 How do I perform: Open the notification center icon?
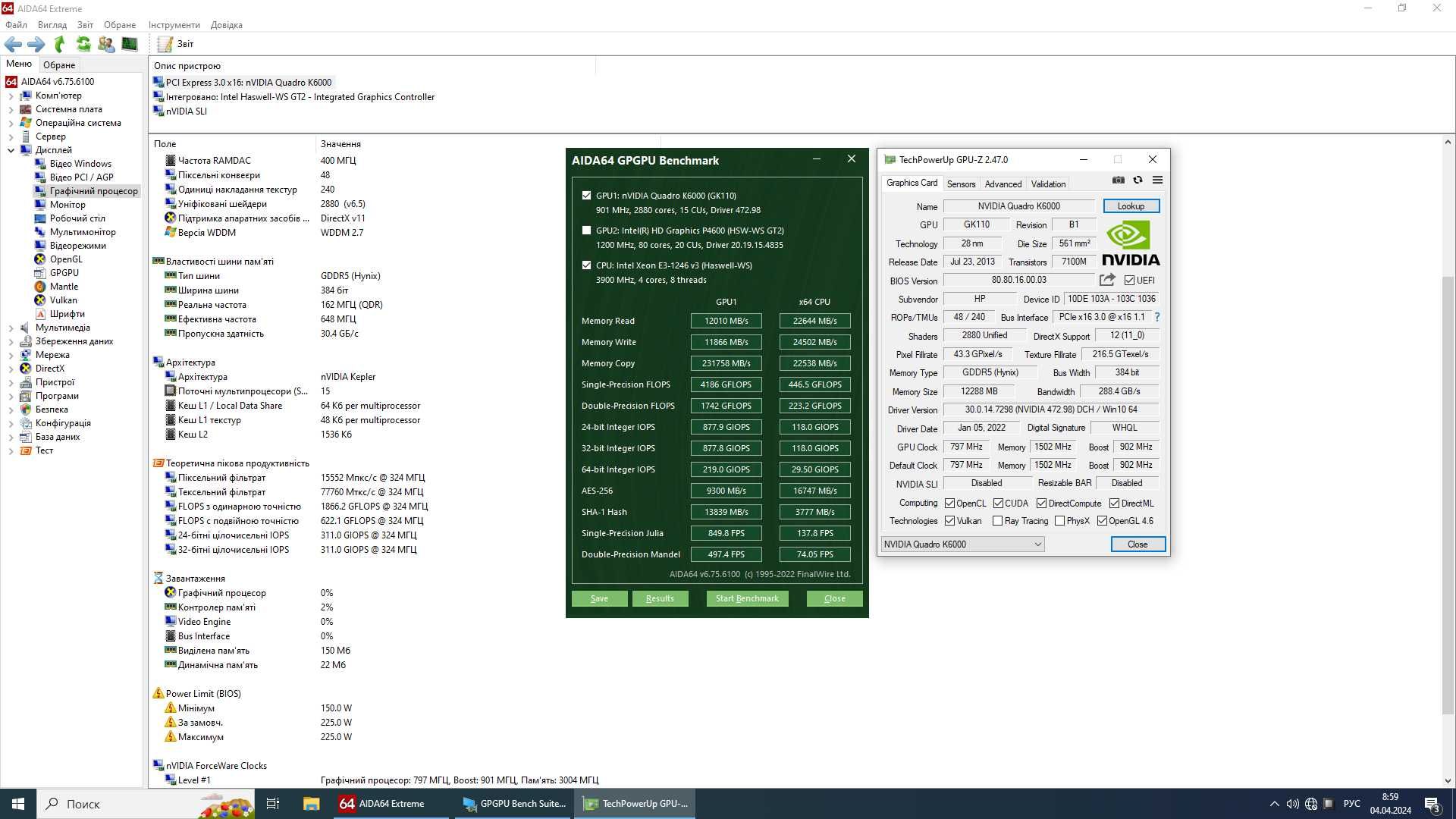[x=1432, y=804]
